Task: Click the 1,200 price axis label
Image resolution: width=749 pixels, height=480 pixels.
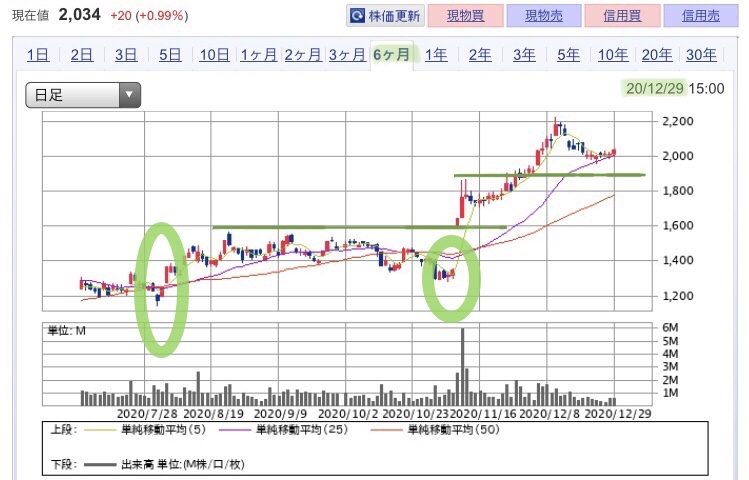Action: [x=677, y=296]
